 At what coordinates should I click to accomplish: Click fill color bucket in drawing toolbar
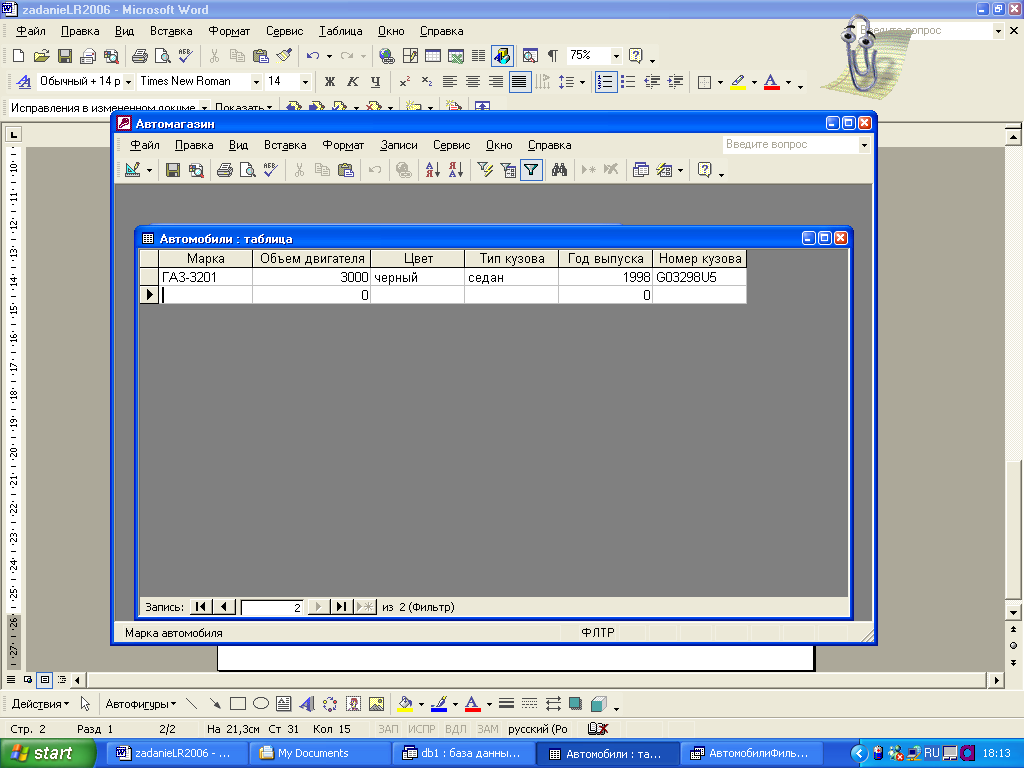[x=405, y=704]
